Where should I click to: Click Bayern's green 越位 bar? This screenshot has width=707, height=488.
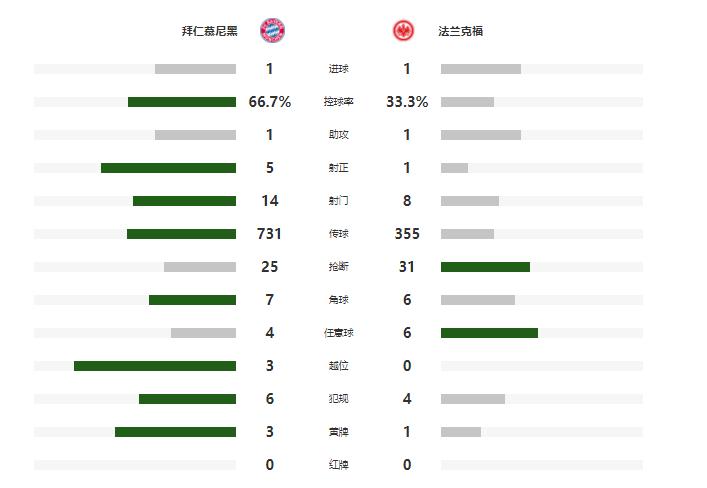(x=155, y=366)
